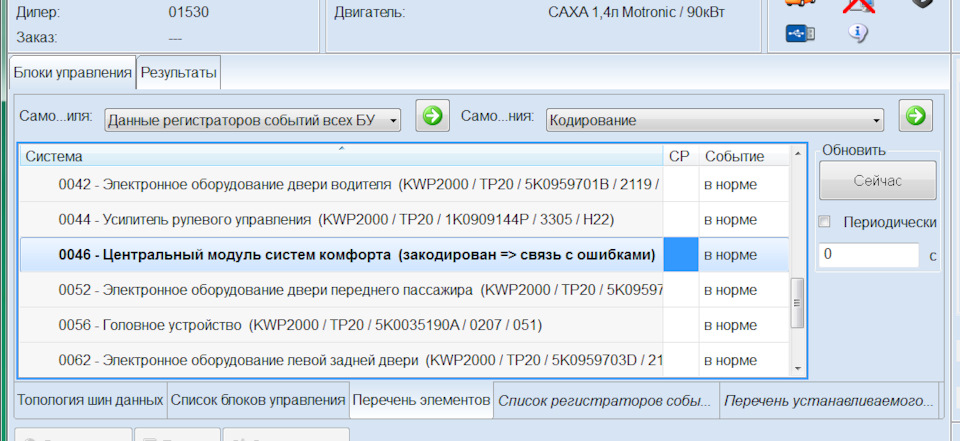Open Топология шин данных tab
Viewport: 960px width, 441px height.
tap(90, 401)
